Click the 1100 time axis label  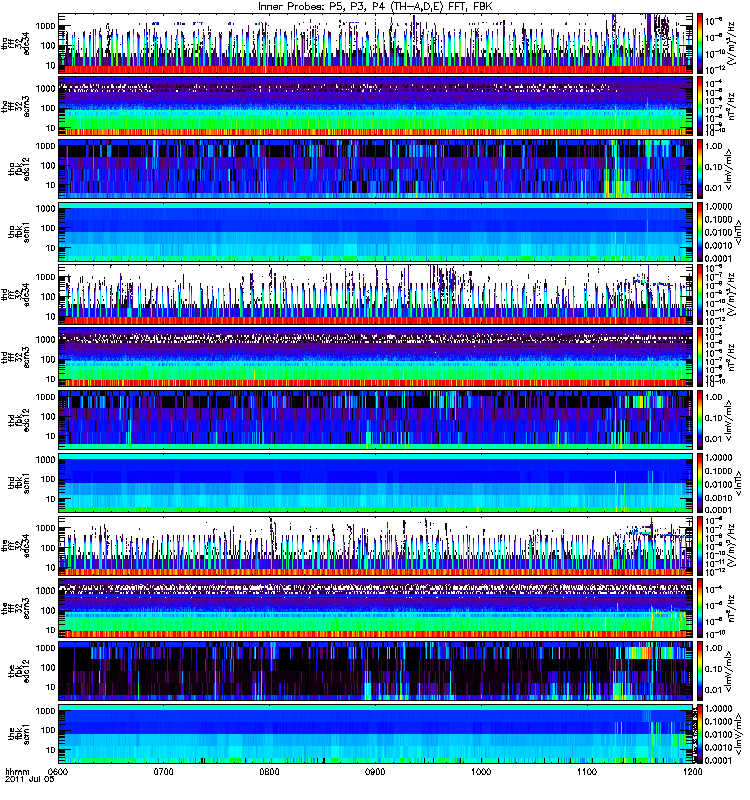point(587,771)
